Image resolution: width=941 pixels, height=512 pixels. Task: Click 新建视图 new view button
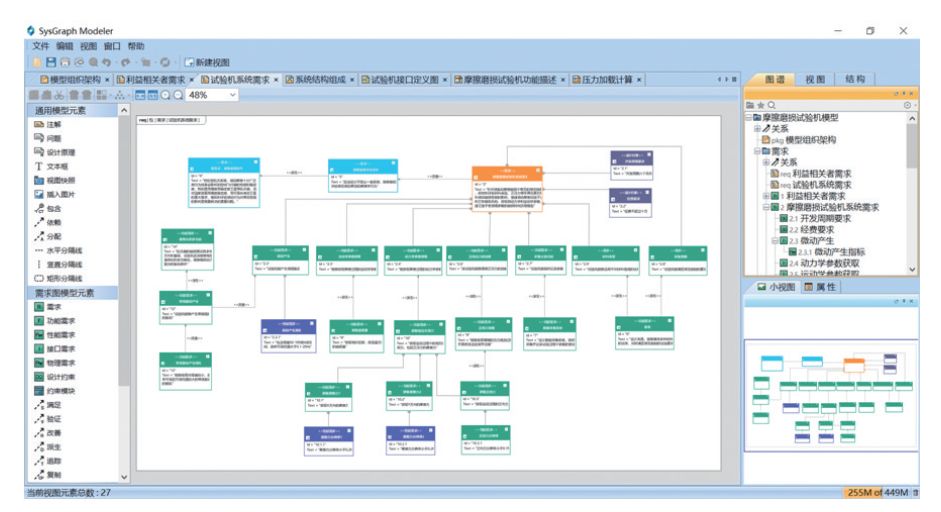pyautogui.click(x=207, y=62)
